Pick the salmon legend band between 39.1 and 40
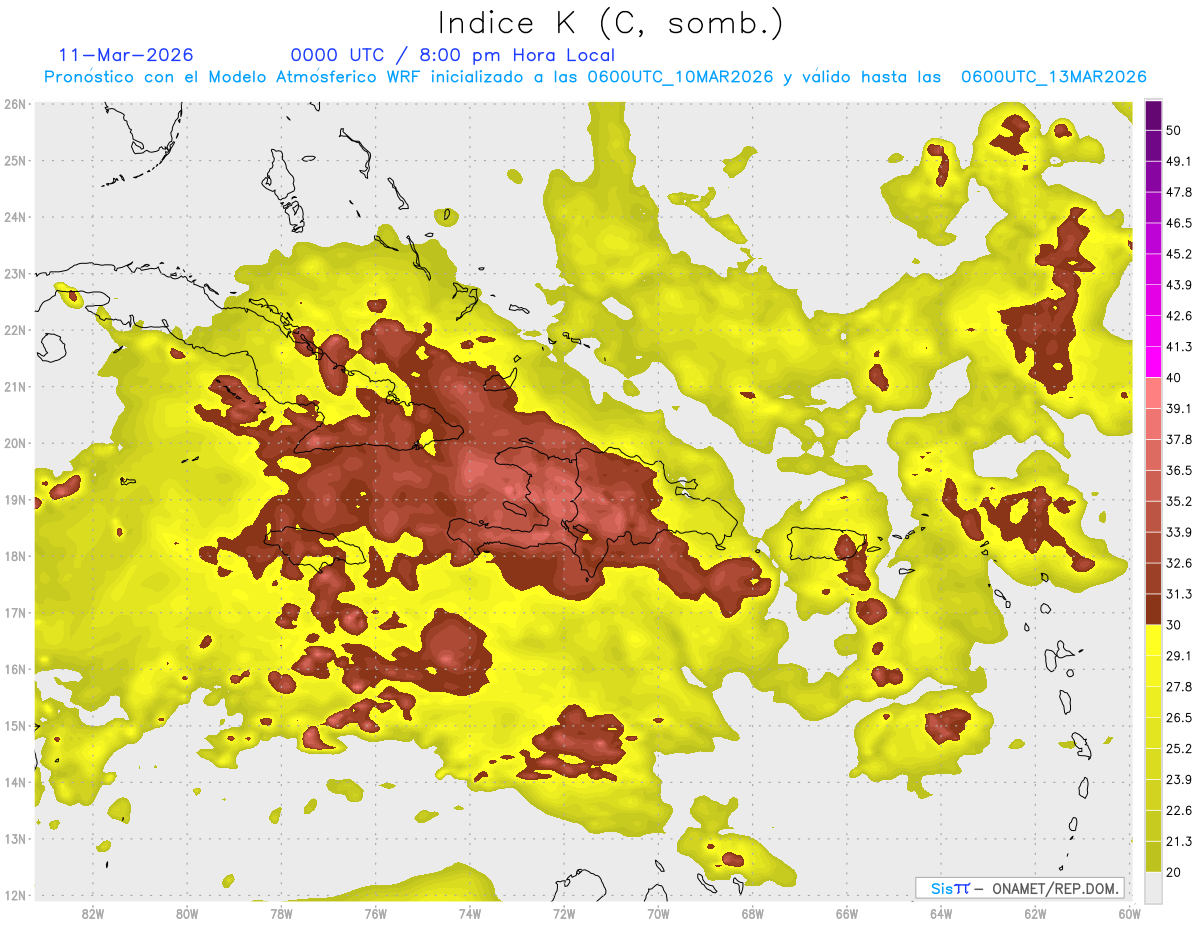 [1153, 392]
